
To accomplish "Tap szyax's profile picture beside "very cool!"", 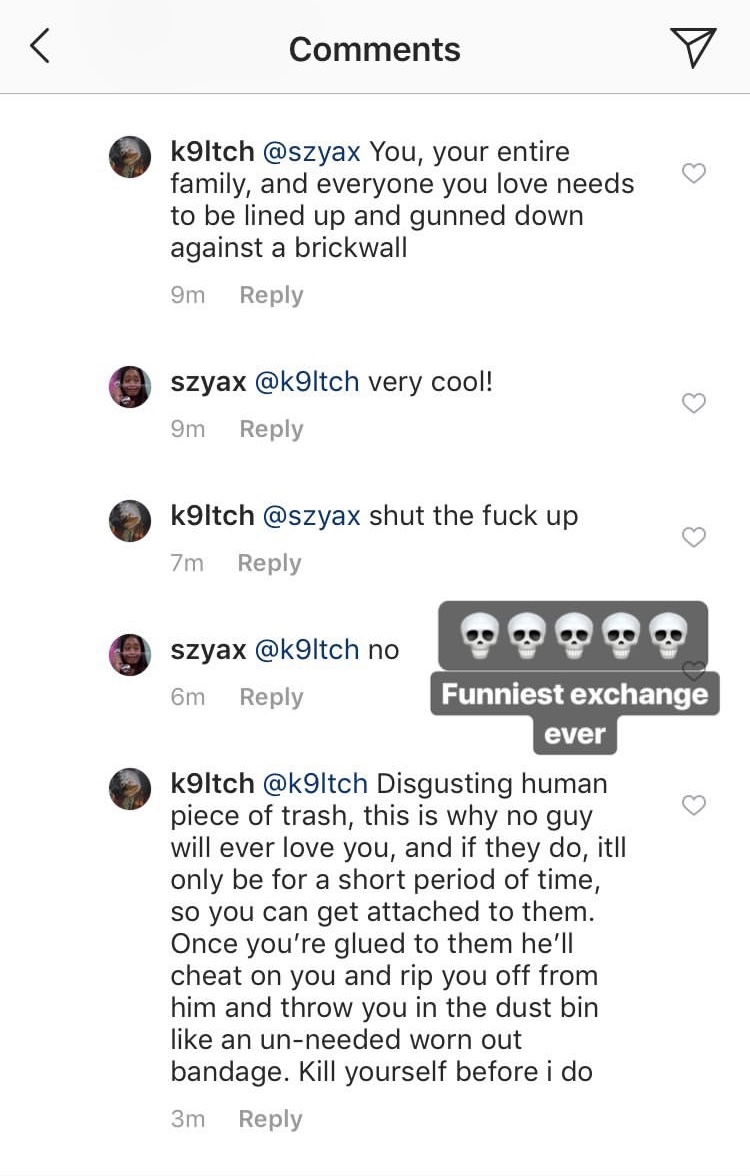I will (130, 387).
